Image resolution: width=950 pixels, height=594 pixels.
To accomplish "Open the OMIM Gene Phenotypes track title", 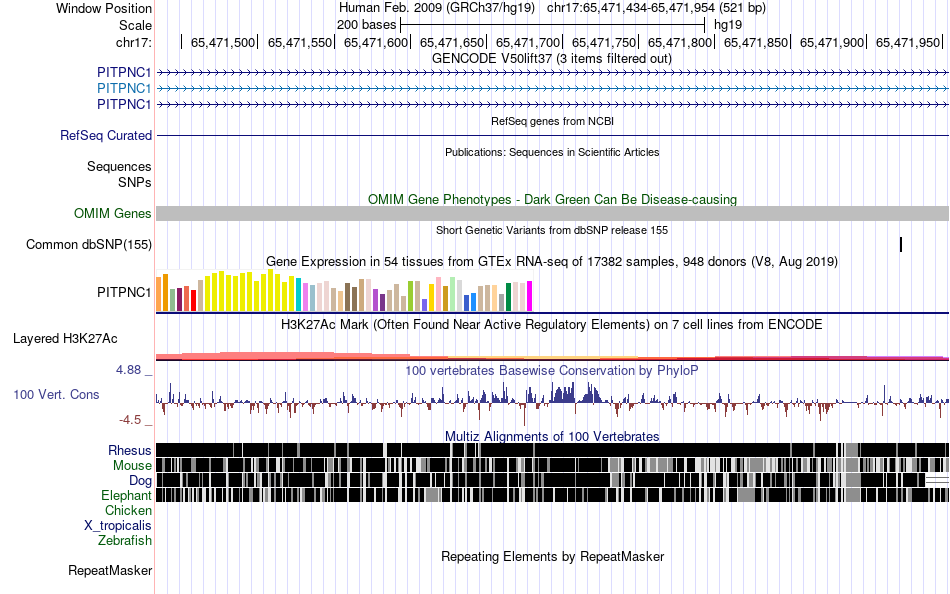I will (552, 199).
